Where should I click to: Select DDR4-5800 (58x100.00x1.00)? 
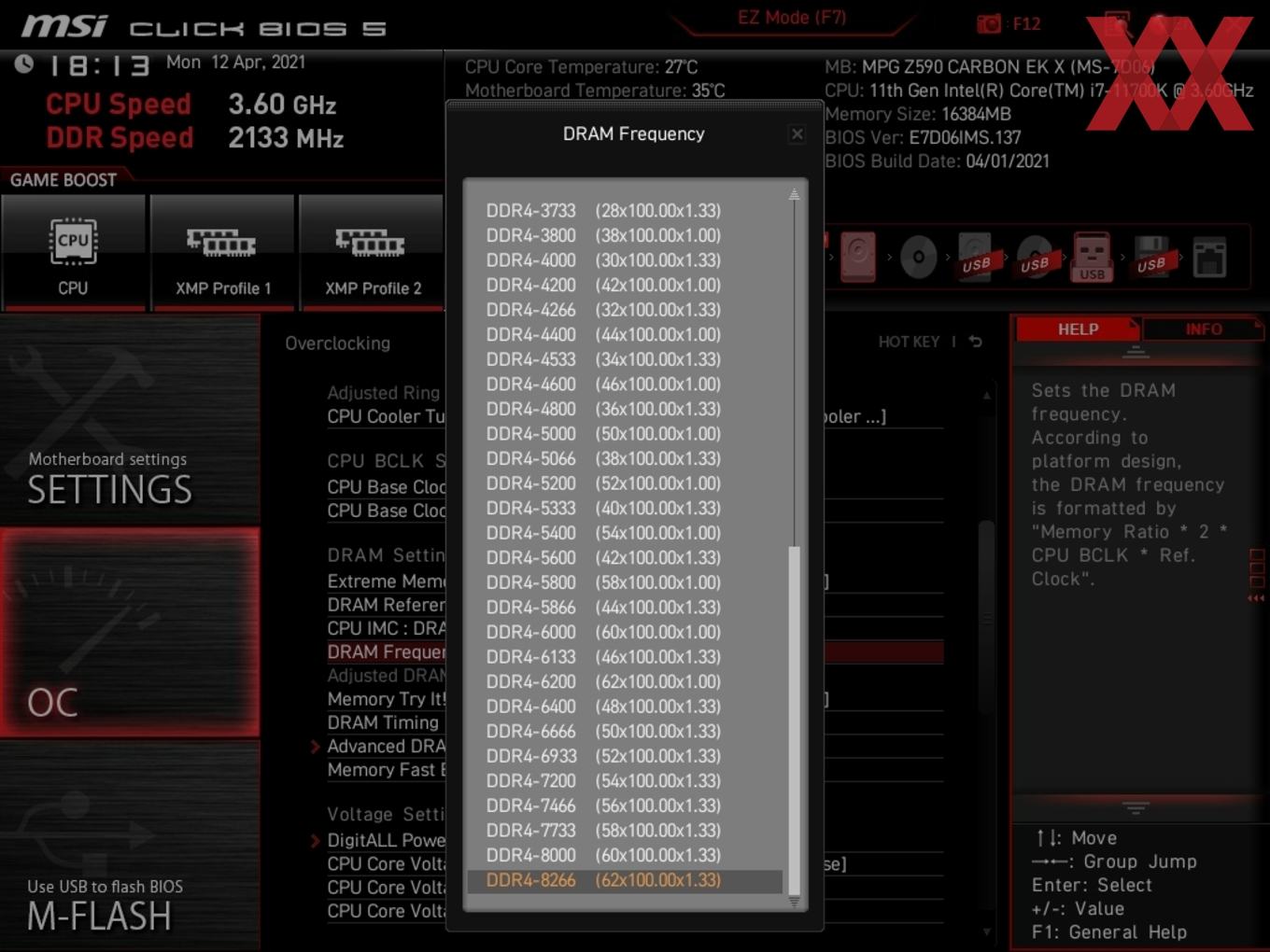(624, 582)
